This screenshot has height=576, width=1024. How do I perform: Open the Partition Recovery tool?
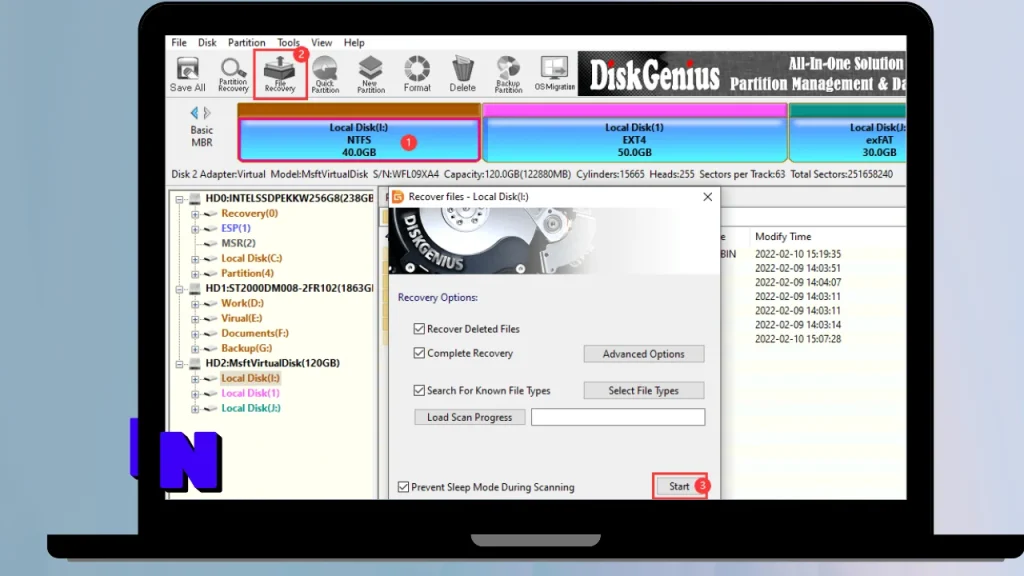[233, 74]
